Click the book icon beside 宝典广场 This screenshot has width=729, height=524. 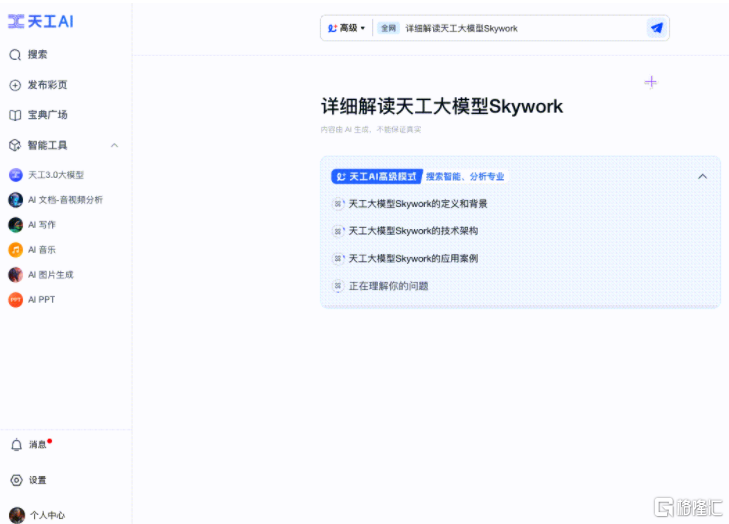click(15, 115)
